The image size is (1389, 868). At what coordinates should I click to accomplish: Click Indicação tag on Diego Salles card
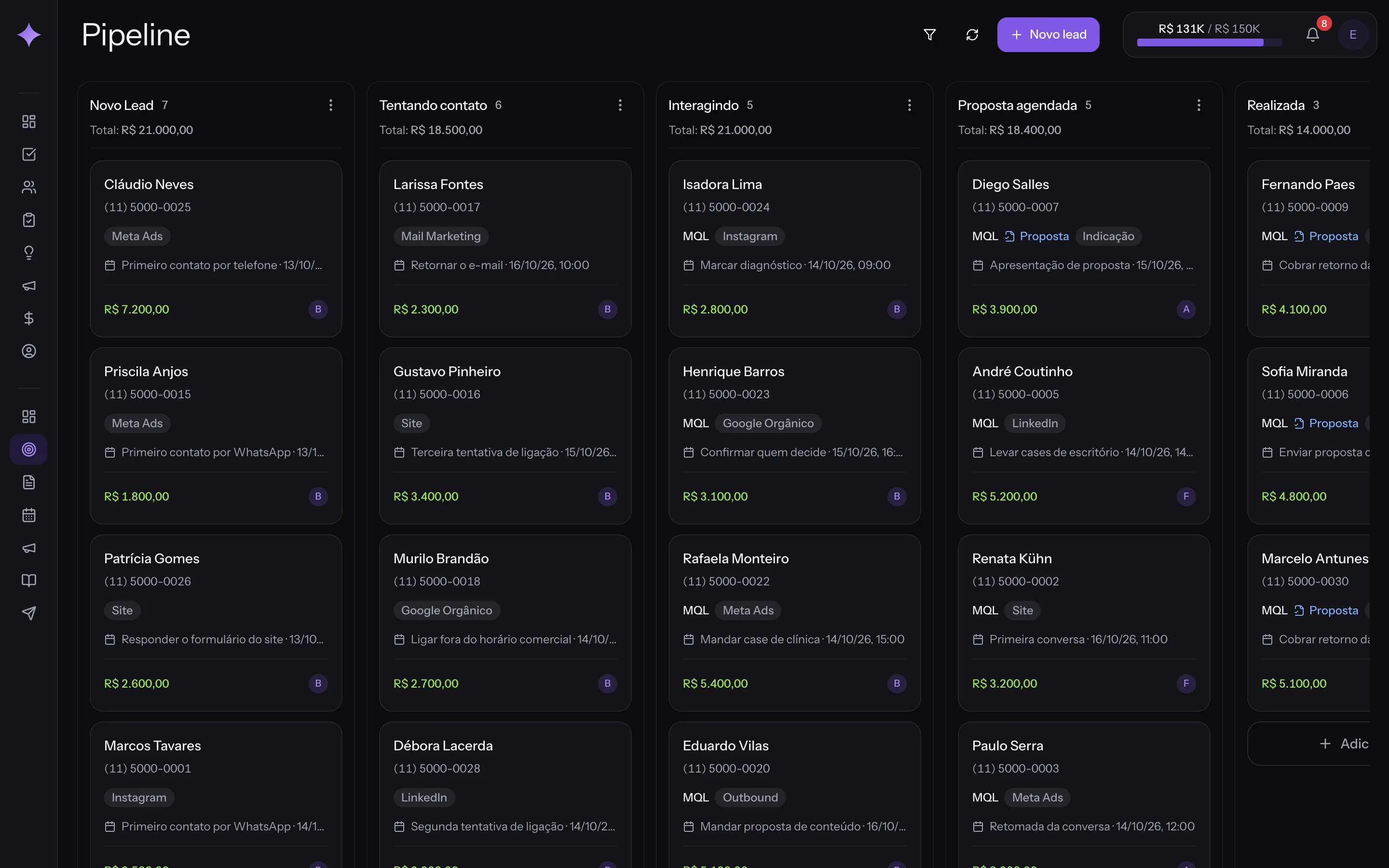[1108, 236]
